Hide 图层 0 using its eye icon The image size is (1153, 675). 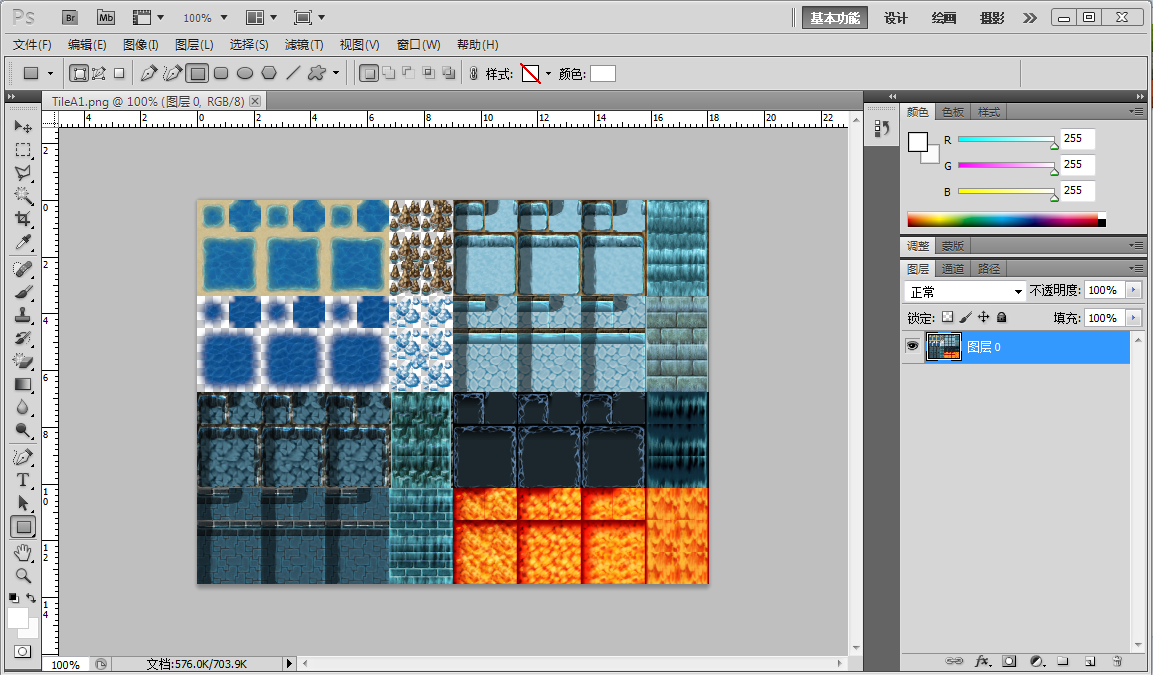(x=913, y=346)
